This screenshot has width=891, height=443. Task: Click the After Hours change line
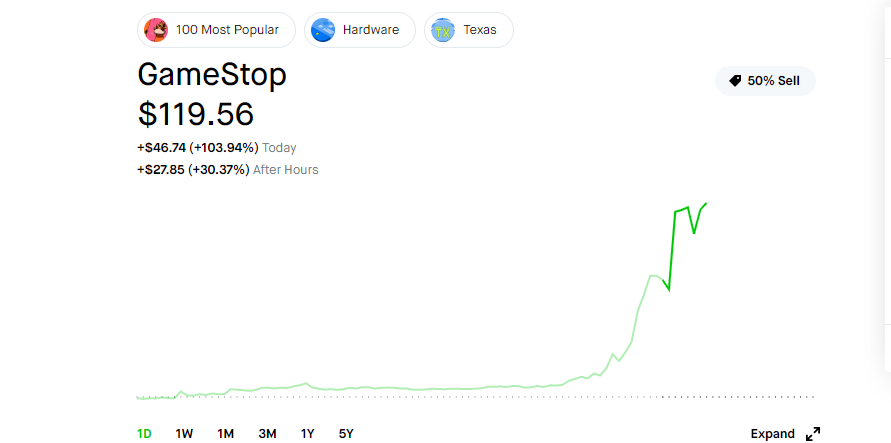coord(227,170)
